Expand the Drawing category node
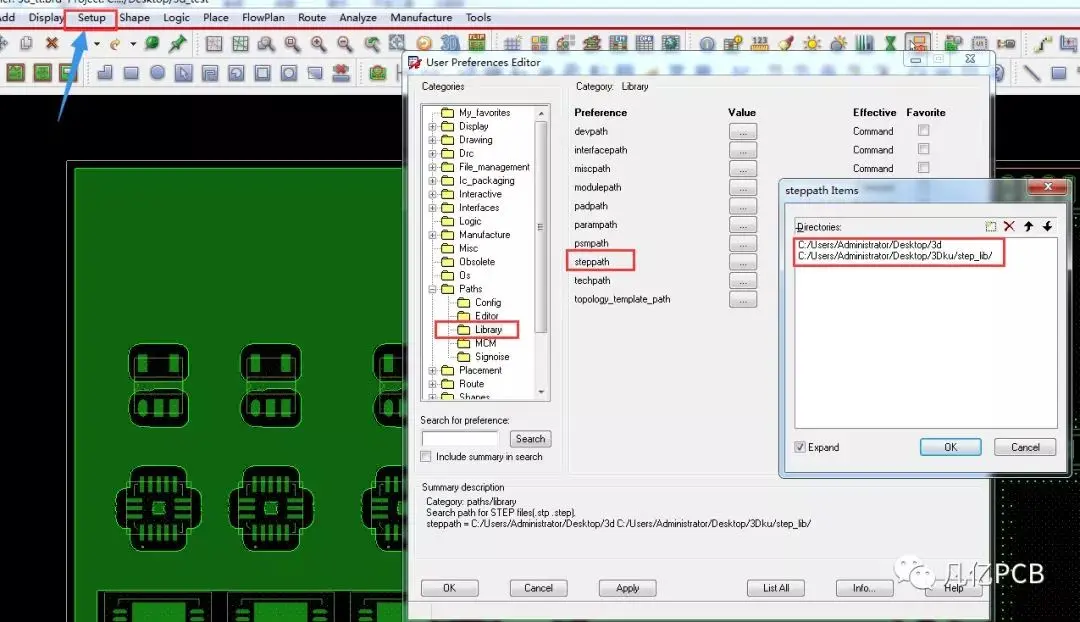This screenshot has width=1080, height=622. click(433, 140)
